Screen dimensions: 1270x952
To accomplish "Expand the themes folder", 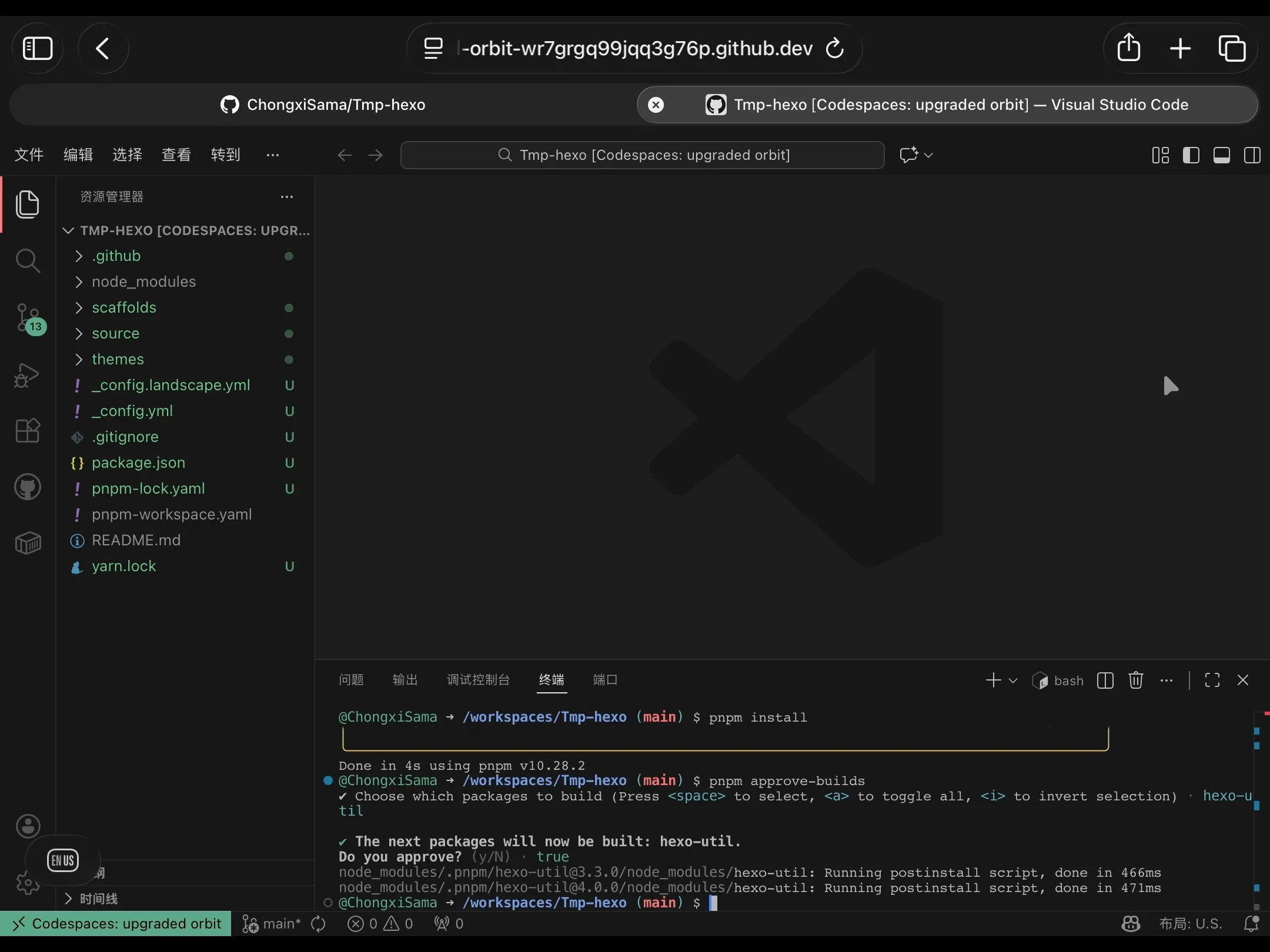I will (118, 359).
